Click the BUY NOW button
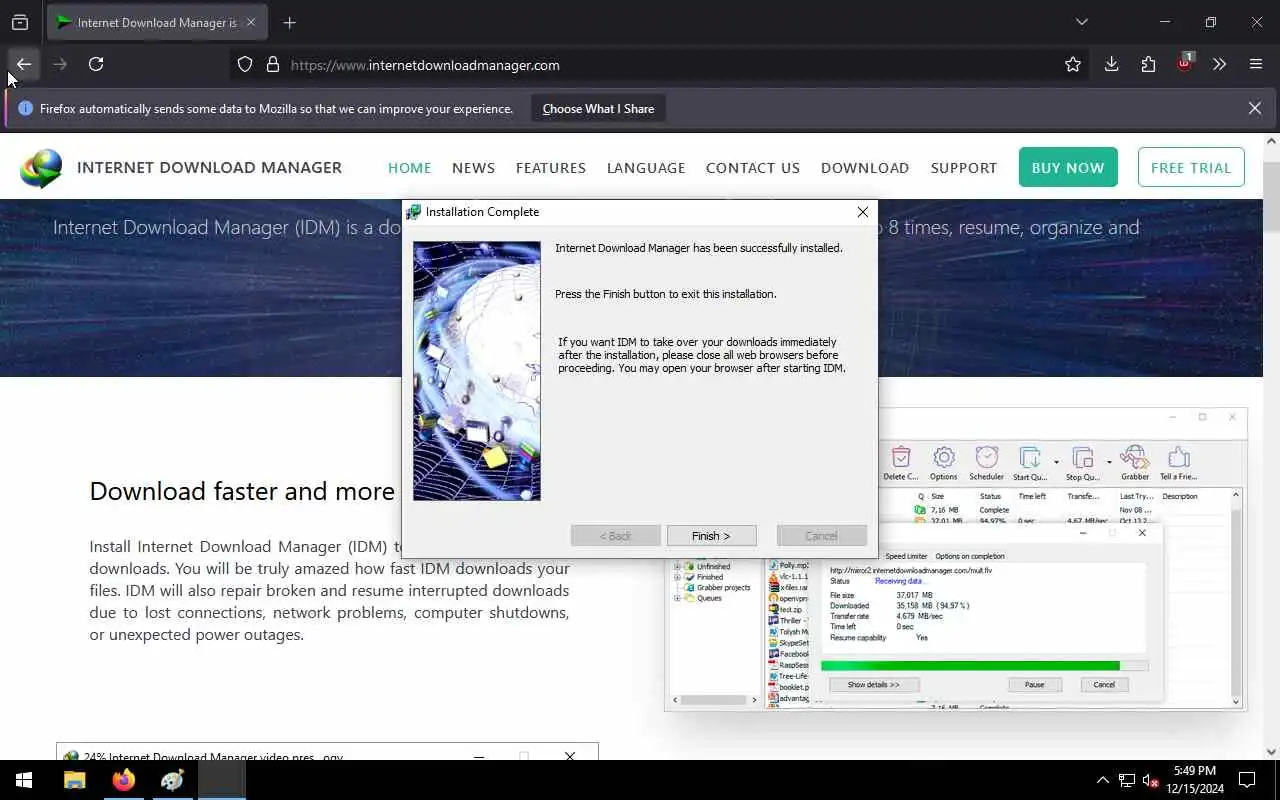Image resolution: width=1280 pixels, height=800 pixels. coord(1068,168)
